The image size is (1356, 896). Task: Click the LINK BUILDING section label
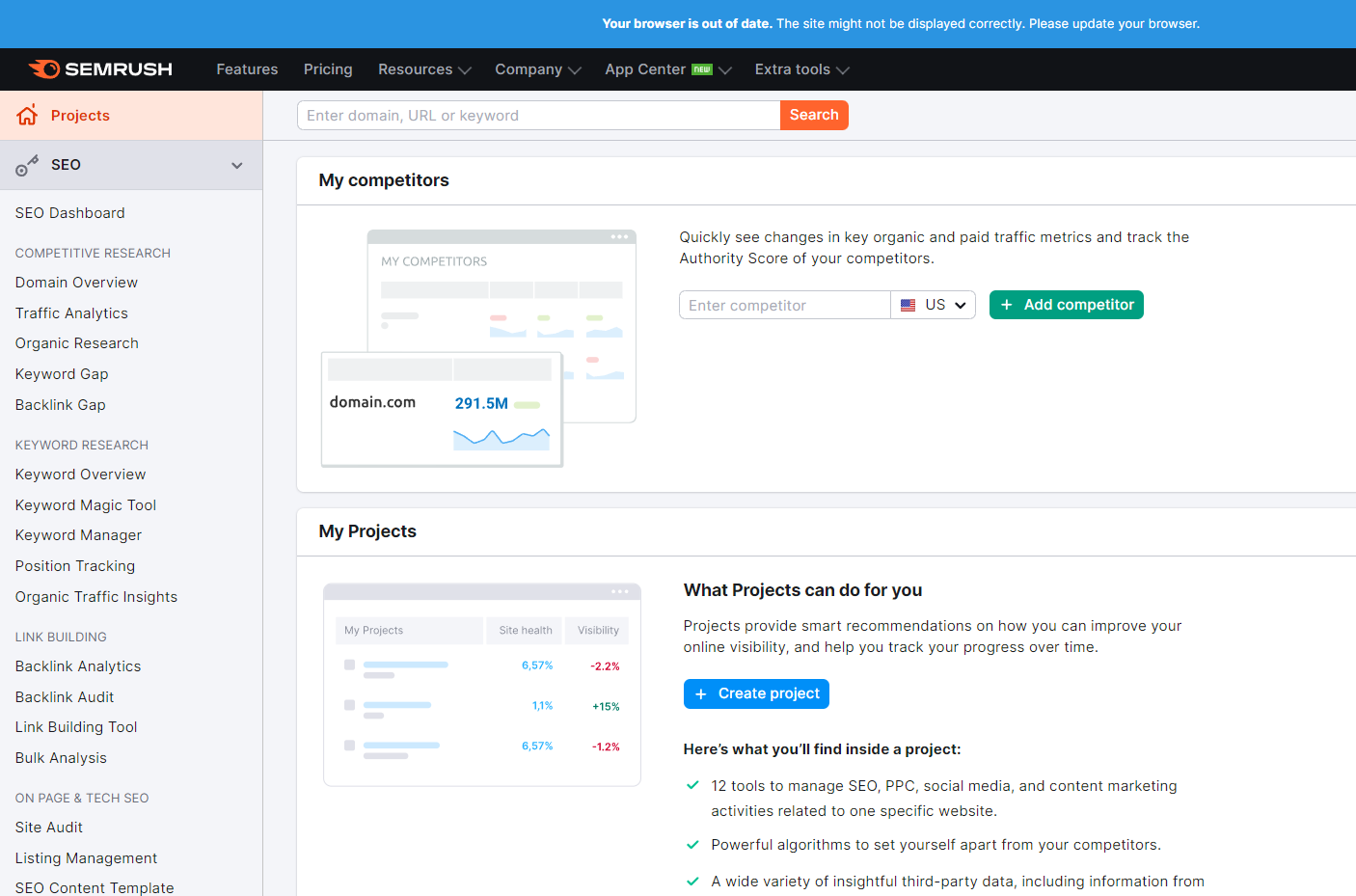coord(61,637)
